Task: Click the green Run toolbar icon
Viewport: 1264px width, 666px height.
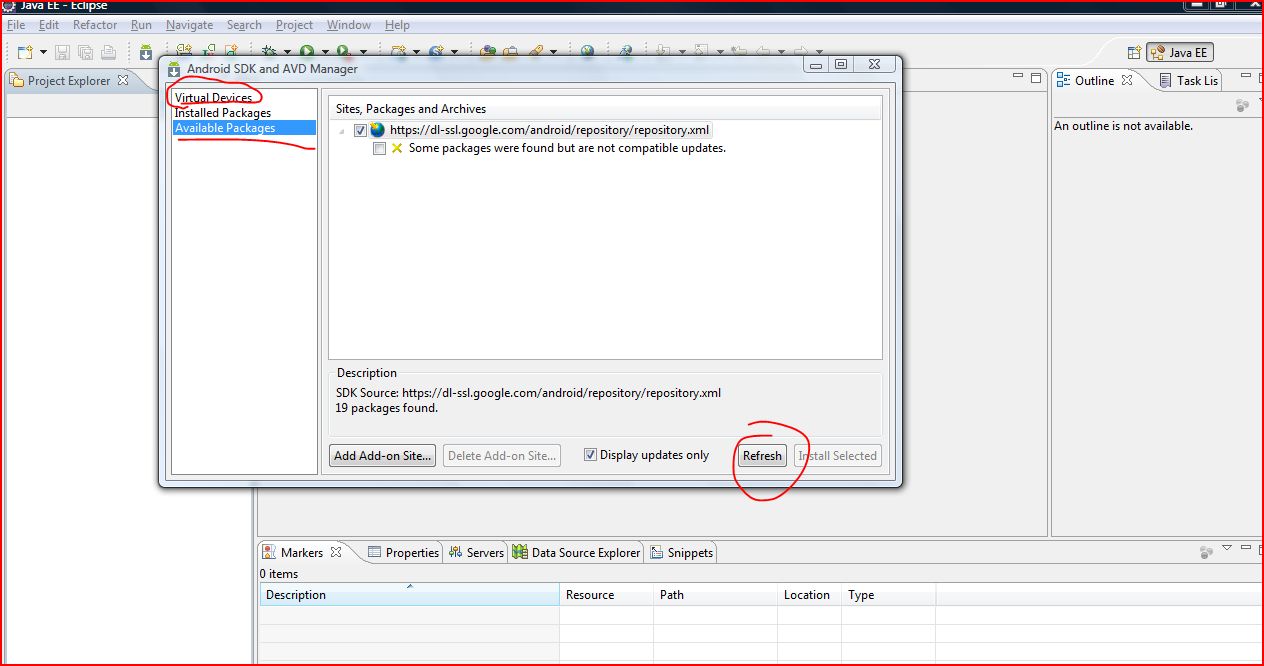Action: point(307,52)
